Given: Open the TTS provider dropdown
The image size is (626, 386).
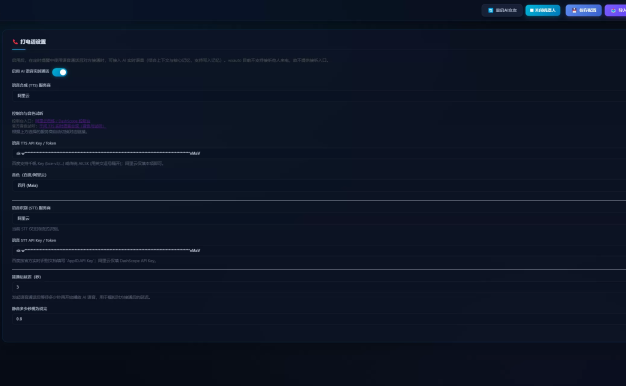Looking at the screenshot, I should [319, 96].
